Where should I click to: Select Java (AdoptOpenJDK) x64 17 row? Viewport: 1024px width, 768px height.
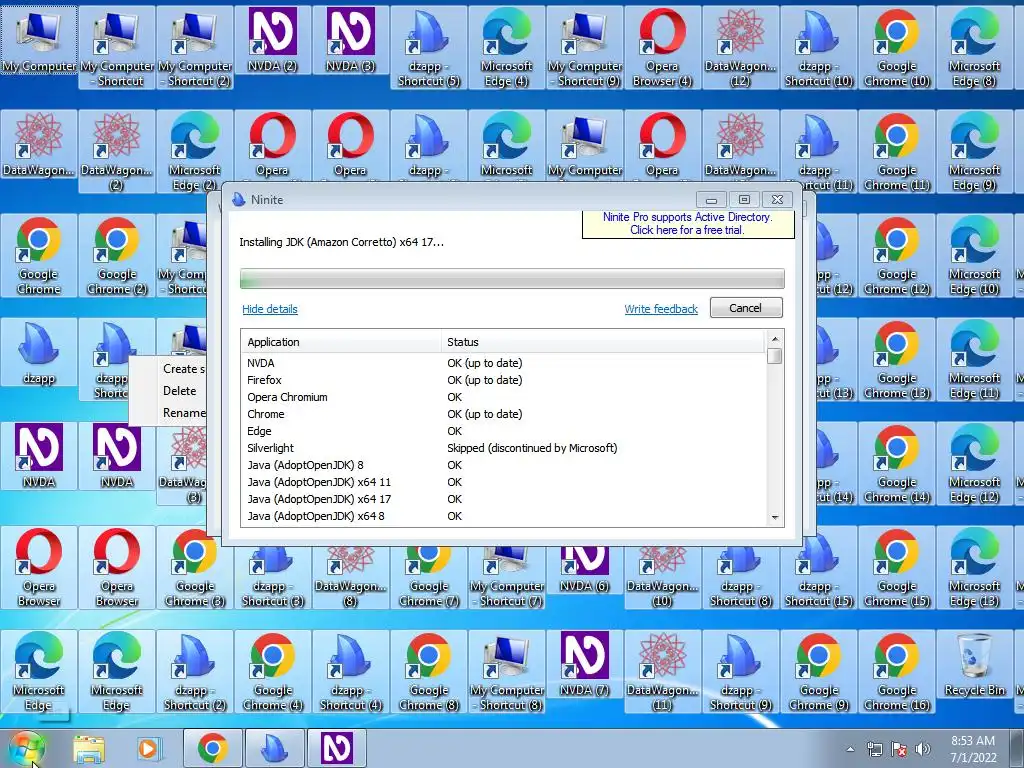[503, 499]
